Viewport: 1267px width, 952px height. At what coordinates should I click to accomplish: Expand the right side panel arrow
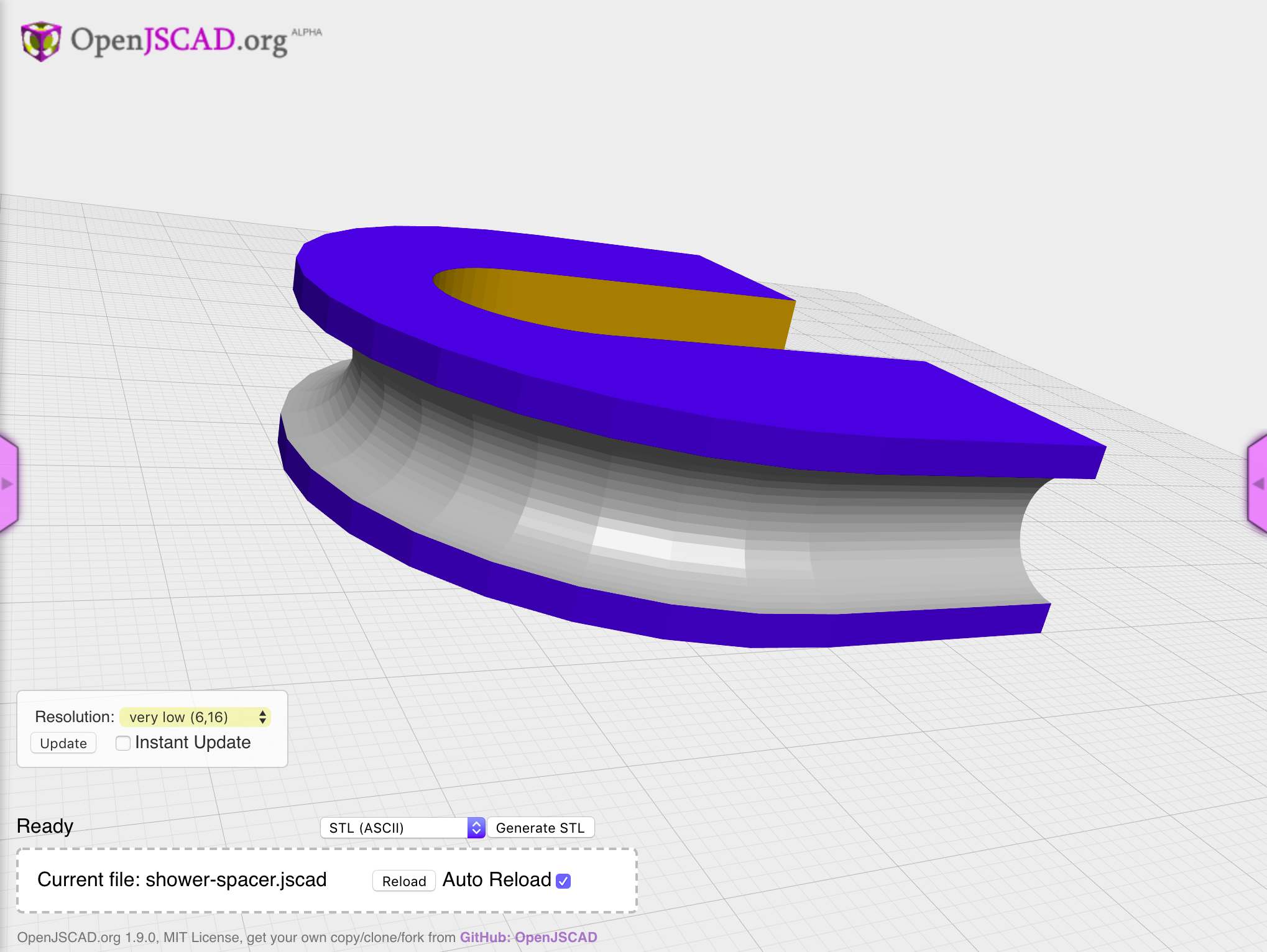point(1260,485)
